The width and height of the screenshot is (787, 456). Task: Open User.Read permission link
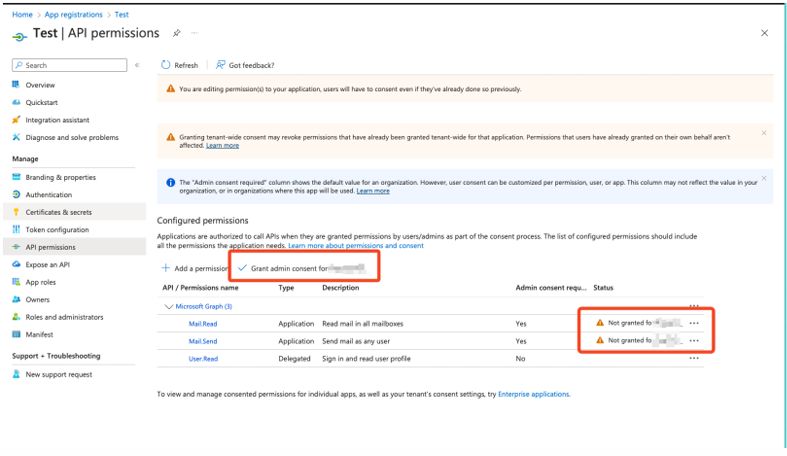tap(203, 359)
